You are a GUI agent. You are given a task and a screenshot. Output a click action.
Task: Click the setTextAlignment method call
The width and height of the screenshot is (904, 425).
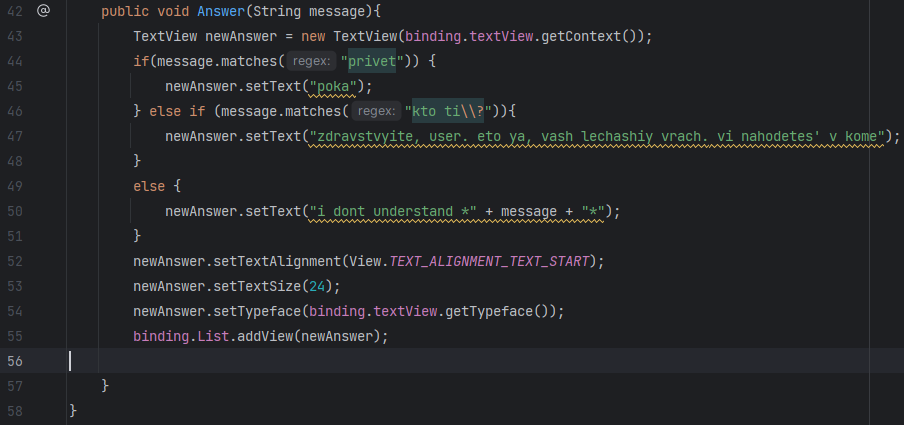[277, 261]
